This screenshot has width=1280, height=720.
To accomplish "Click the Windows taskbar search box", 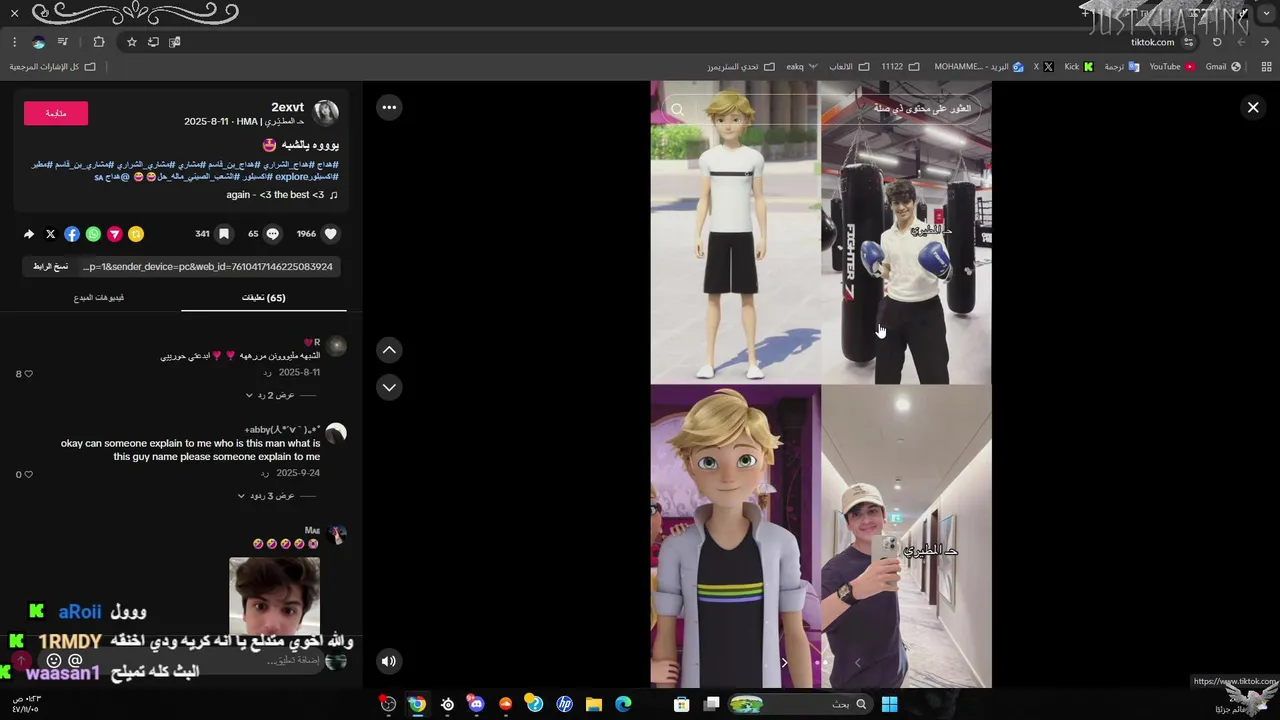I will point(799,704).
